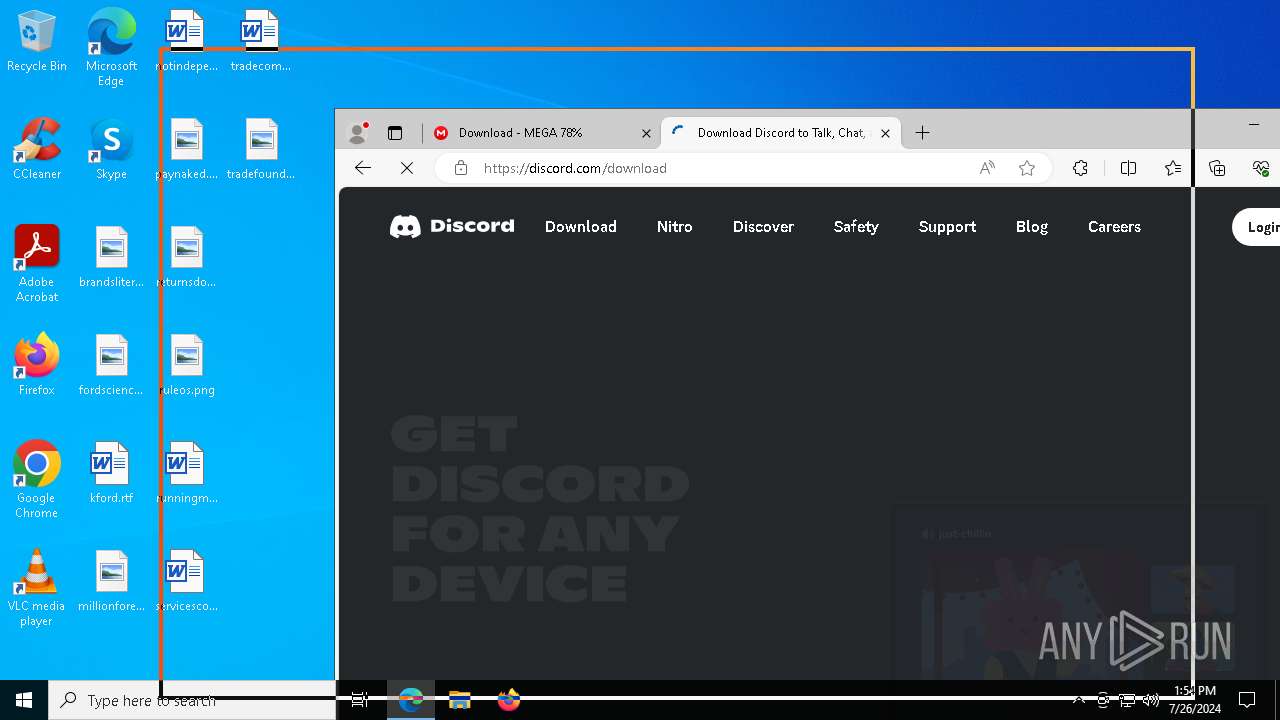Select the millionfore... image file
Viewport: 1280px width, 720px height.
click(x=111, y=581)
